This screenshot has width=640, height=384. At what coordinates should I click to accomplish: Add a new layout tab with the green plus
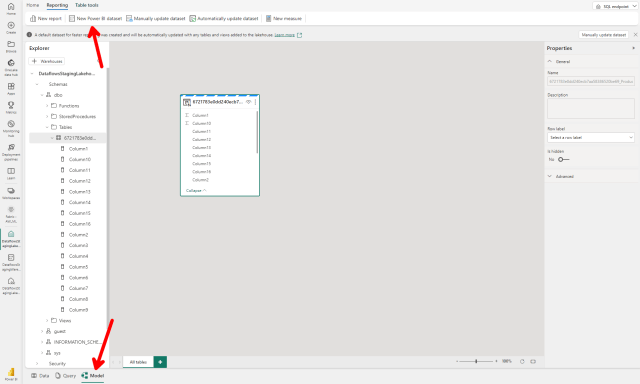pyautogui.click(x=160, y=362)
